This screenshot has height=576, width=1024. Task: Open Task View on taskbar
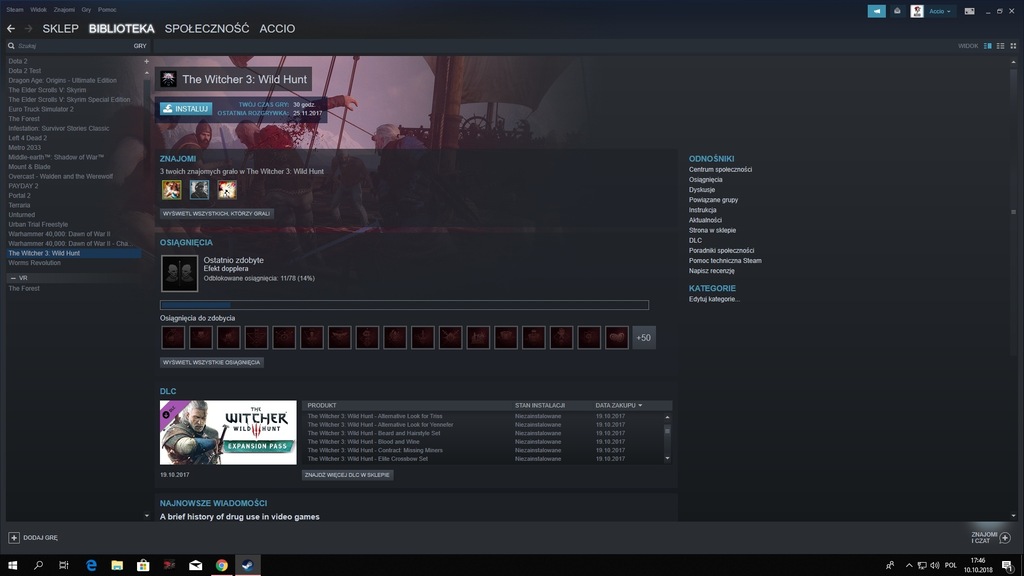[63, 566]
